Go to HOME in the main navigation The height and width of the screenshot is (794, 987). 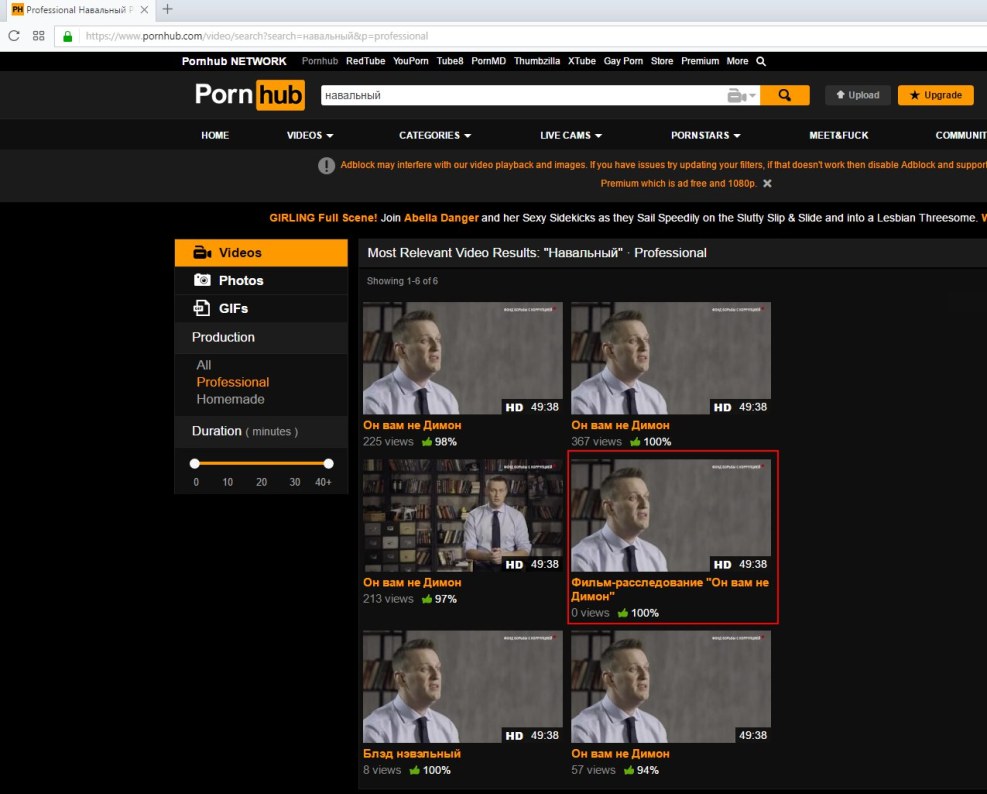[x=215, y=135]
